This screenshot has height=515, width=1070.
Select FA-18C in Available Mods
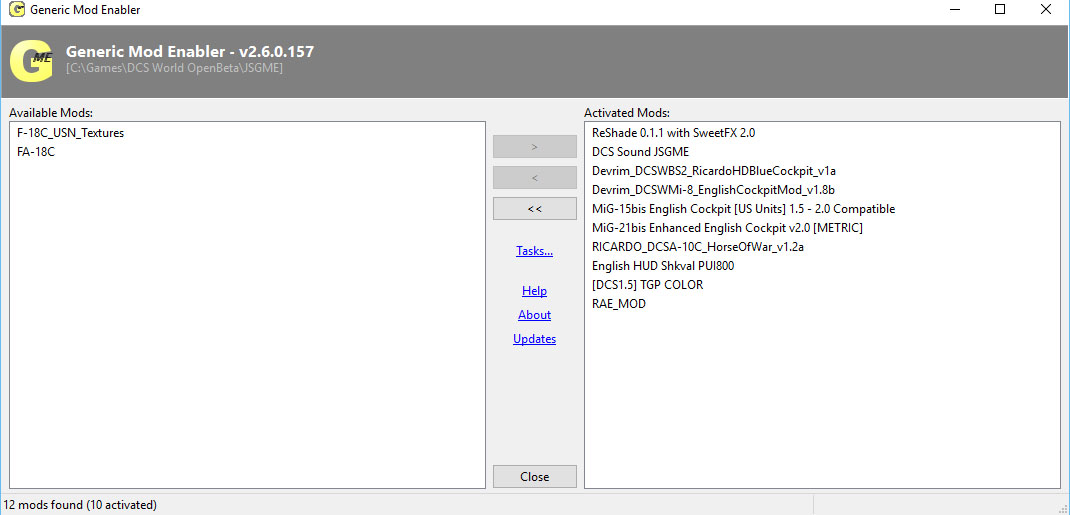click(x=36, y=152)
